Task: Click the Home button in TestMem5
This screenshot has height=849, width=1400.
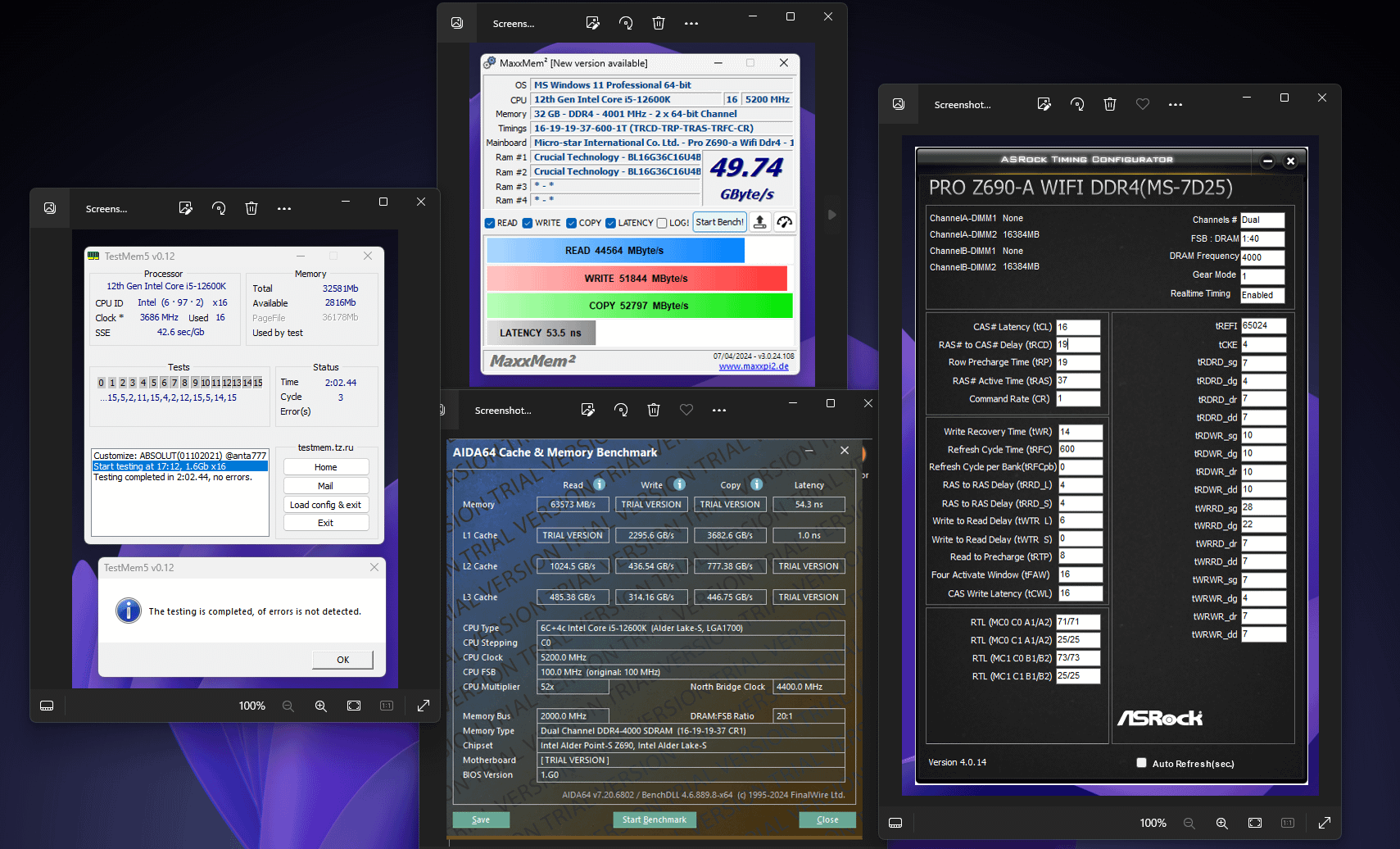Action: [325, 467]
